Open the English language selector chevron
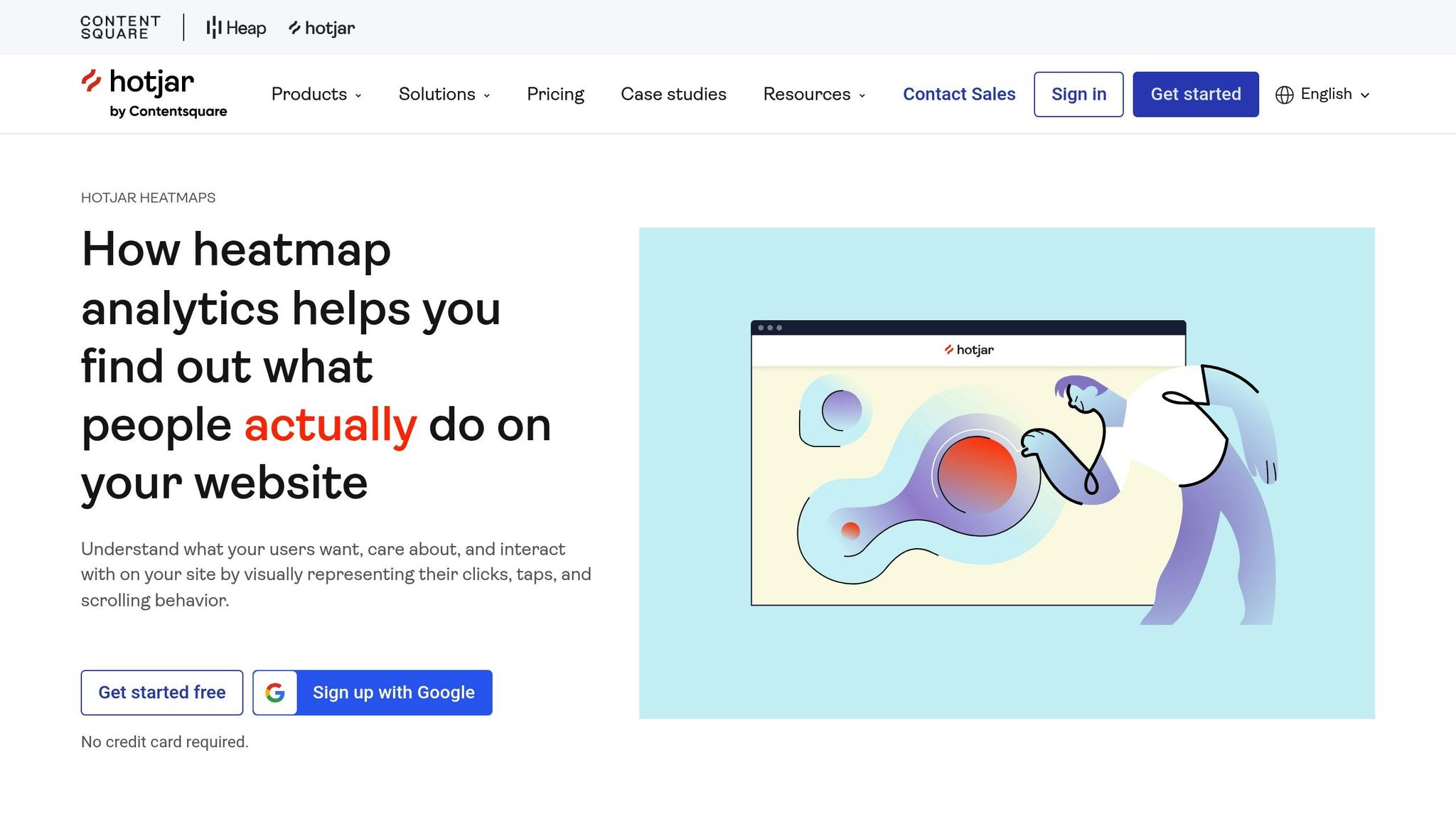The image size is (1456, 819). (x=1365, y=95)
